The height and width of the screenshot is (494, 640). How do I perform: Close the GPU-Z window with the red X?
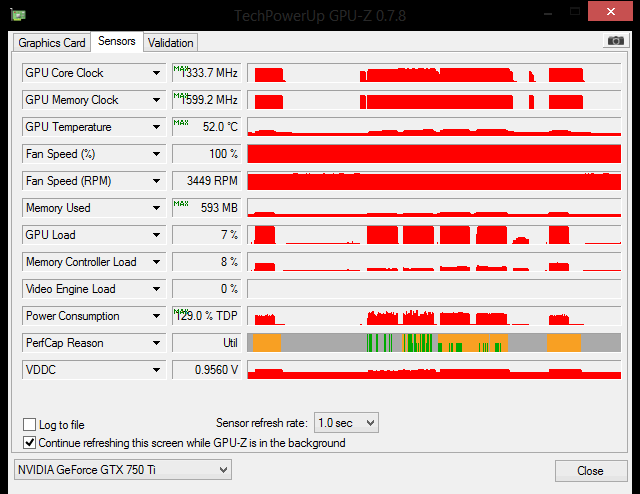[x=610, y=11]
